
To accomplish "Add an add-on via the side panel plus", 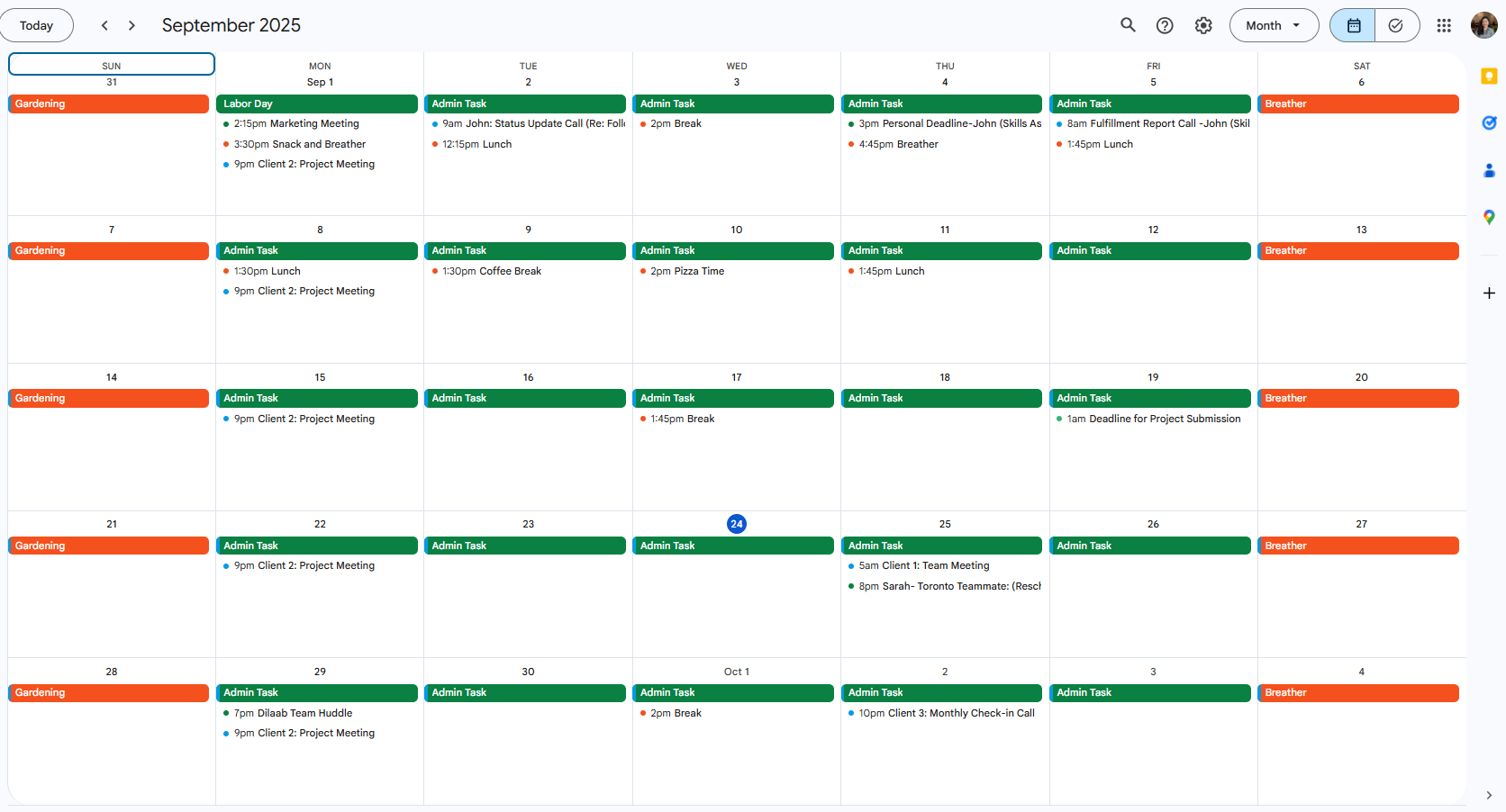I will coord(1489,293).
